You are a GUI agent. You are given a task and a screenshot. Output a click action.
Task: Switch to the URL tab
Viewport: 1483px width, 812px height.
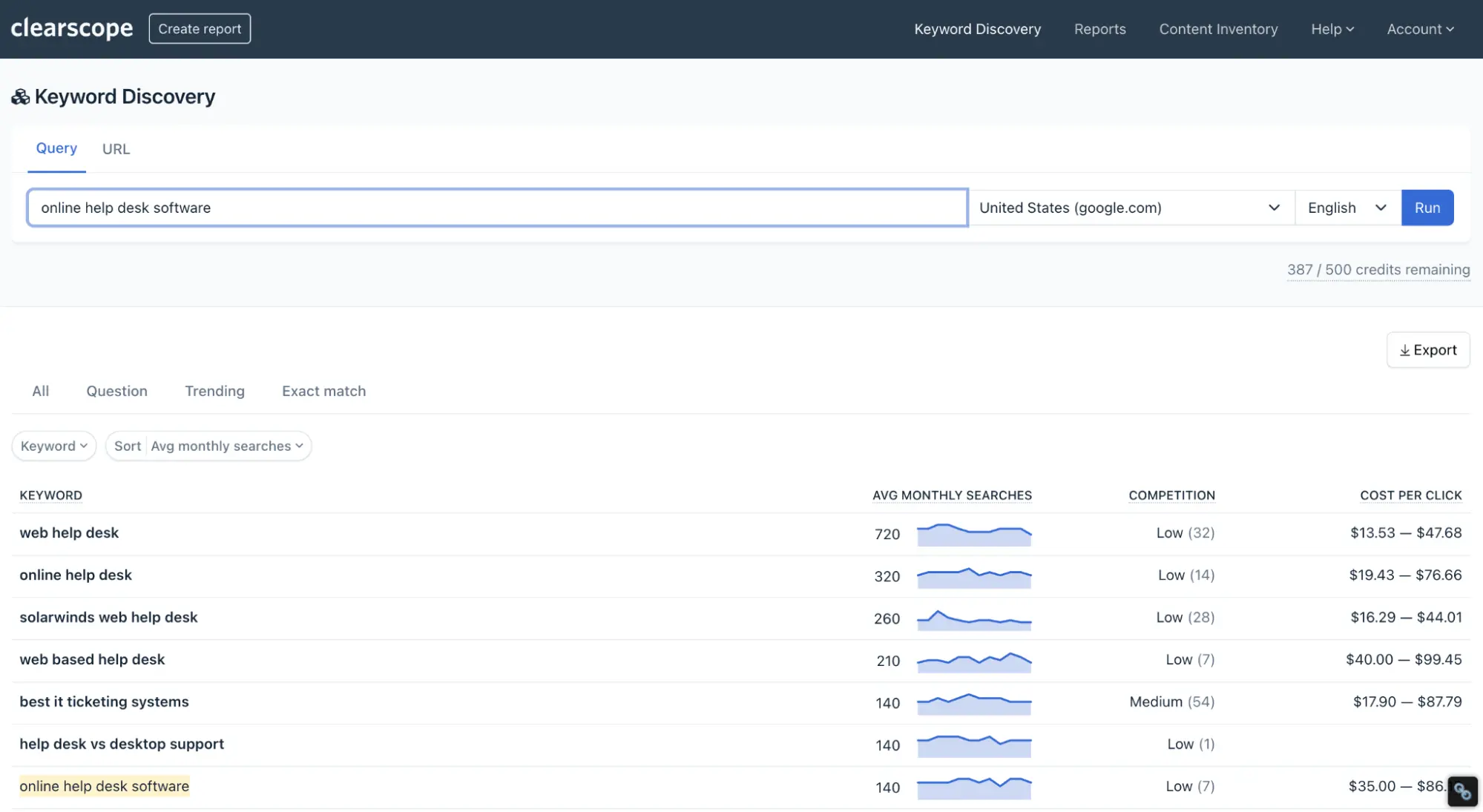116,149
